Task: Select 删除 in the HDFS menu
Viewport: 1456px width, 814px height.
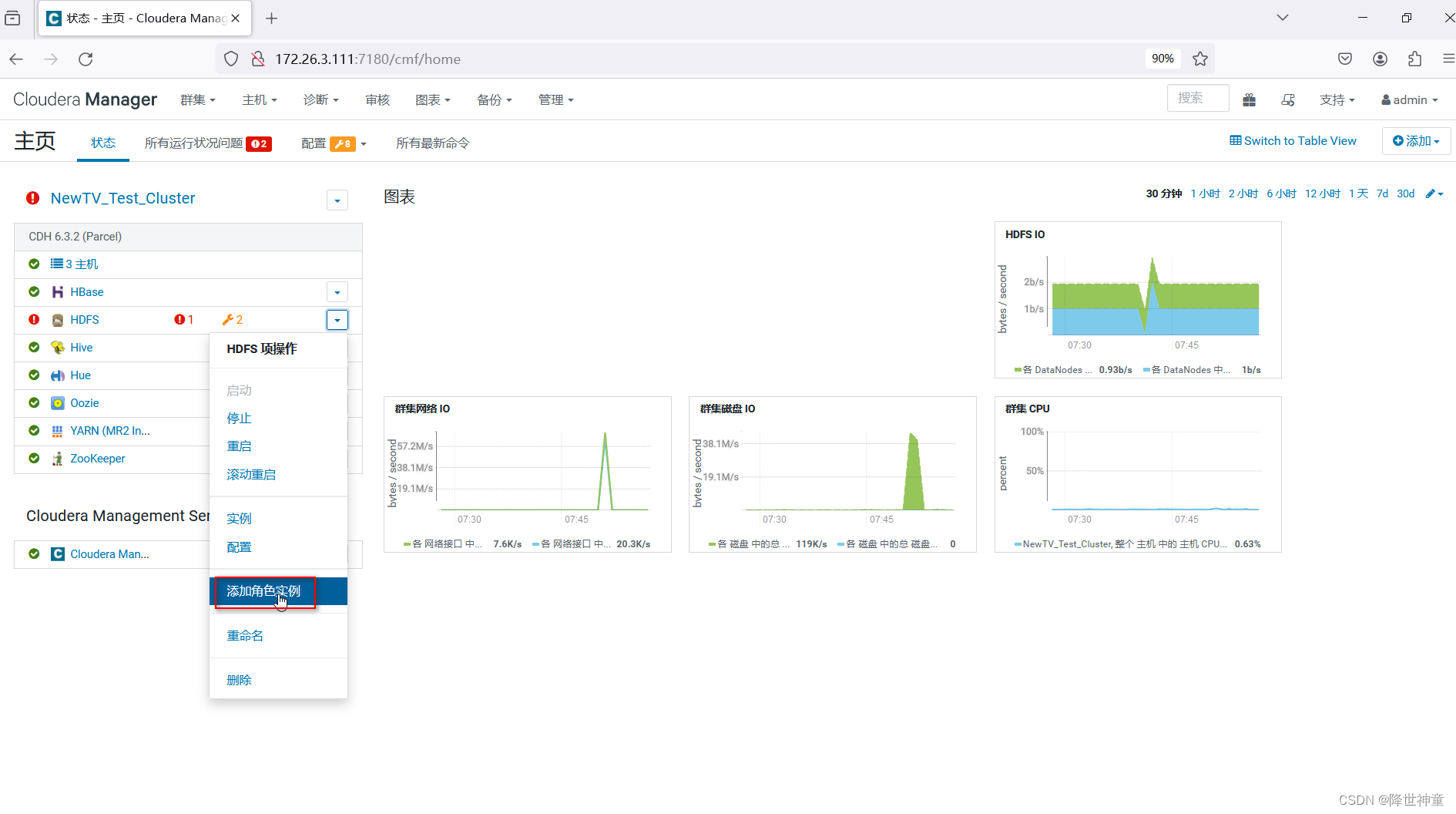Action: (x=239, y=681)
